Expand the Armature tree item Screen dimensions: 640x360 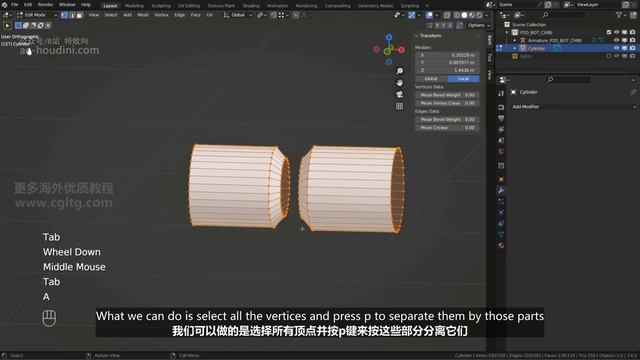[x=515, y=40]
